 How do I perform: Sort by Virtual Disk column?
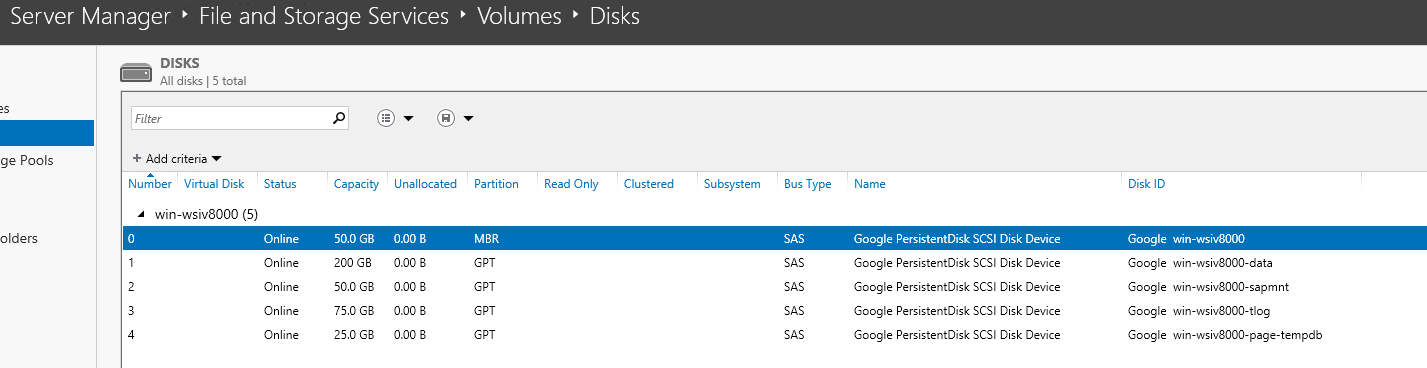[214, 184]
